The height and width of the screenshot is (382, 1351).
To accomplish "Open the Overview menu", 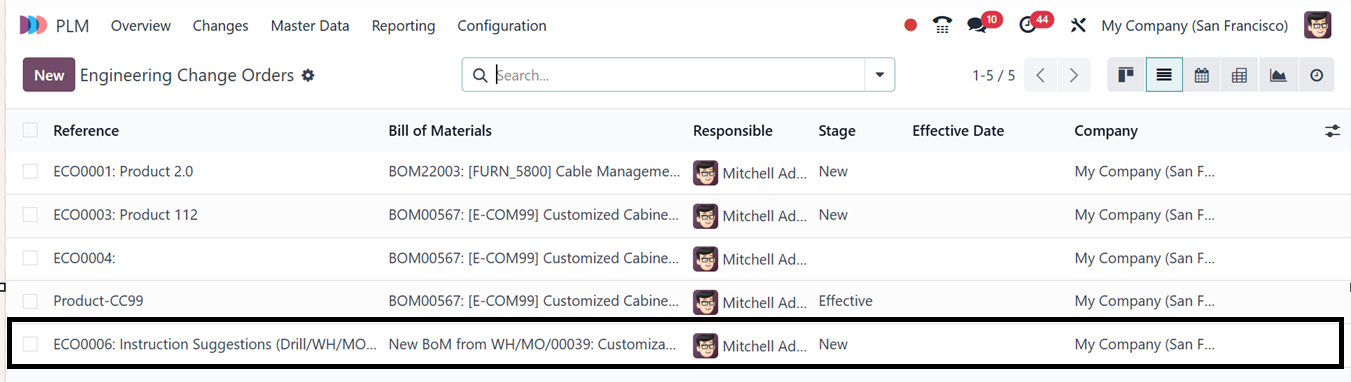I will coord(141,26).
